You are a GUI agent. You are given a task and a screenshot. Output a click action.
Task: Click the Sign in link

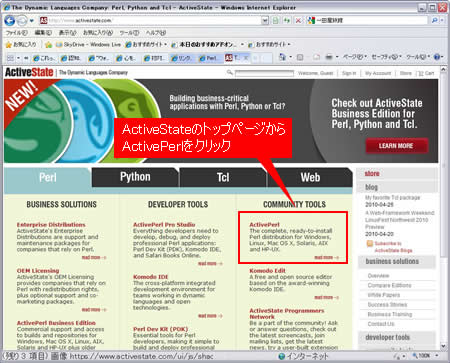pos(349,73)
